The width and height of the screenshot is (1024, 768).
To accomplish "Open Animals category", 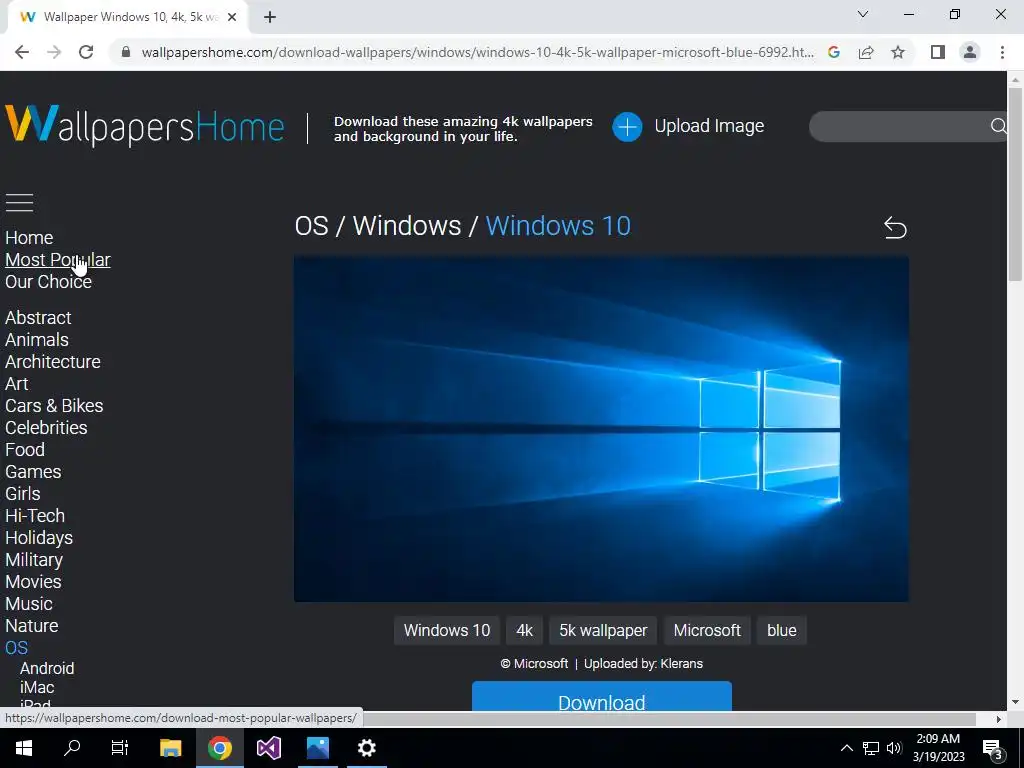I will pyautogui.click(x=37, y=340).
